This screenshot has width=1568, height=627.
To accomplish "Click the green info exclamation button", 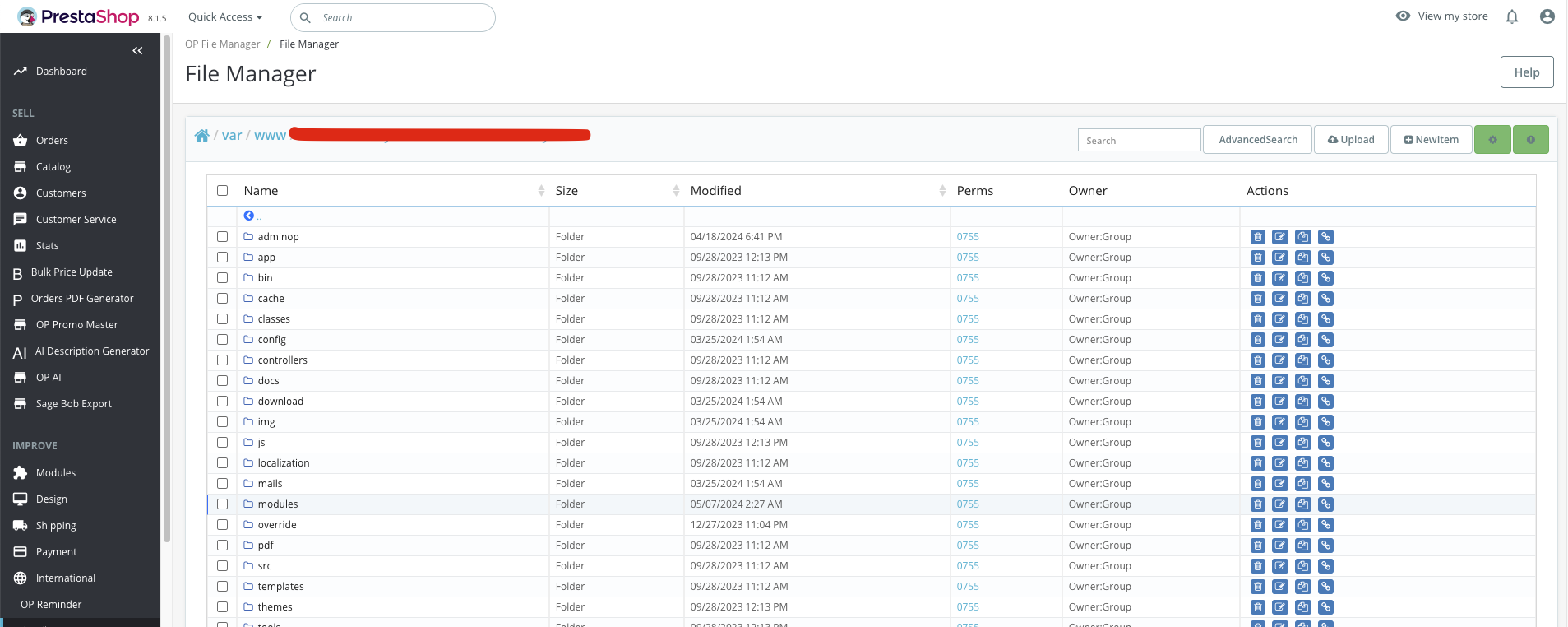I will [x=1530, y=140].
